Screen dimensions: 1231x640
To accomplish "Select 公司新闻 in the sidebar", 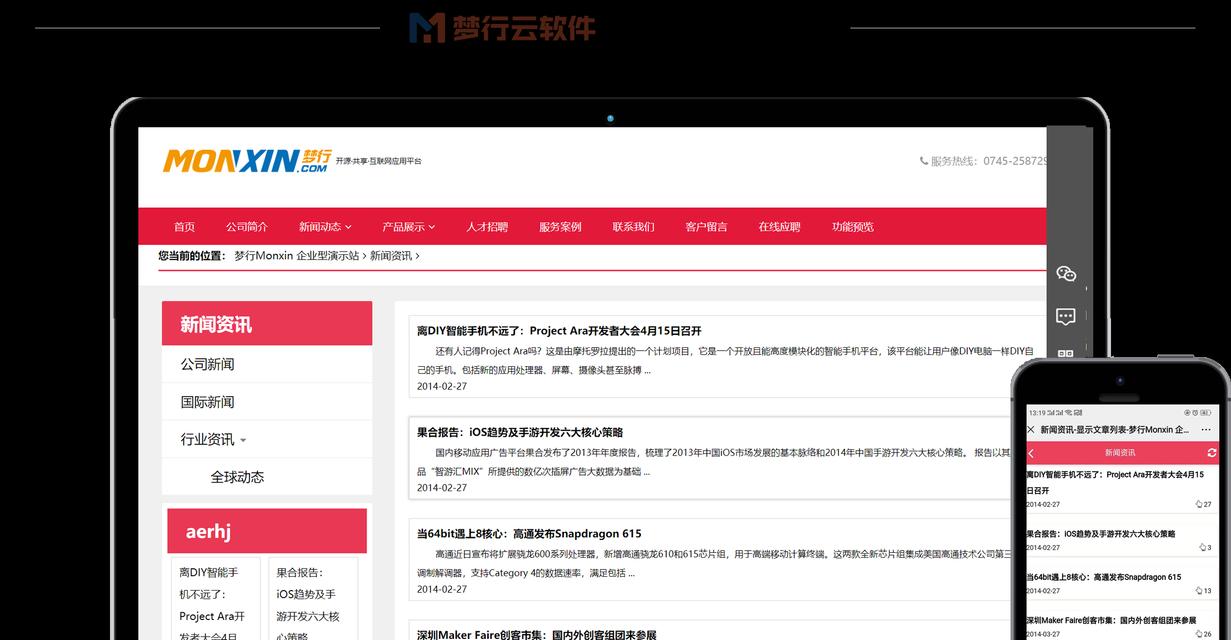I will pyautogui.click(x=207, y=364).
